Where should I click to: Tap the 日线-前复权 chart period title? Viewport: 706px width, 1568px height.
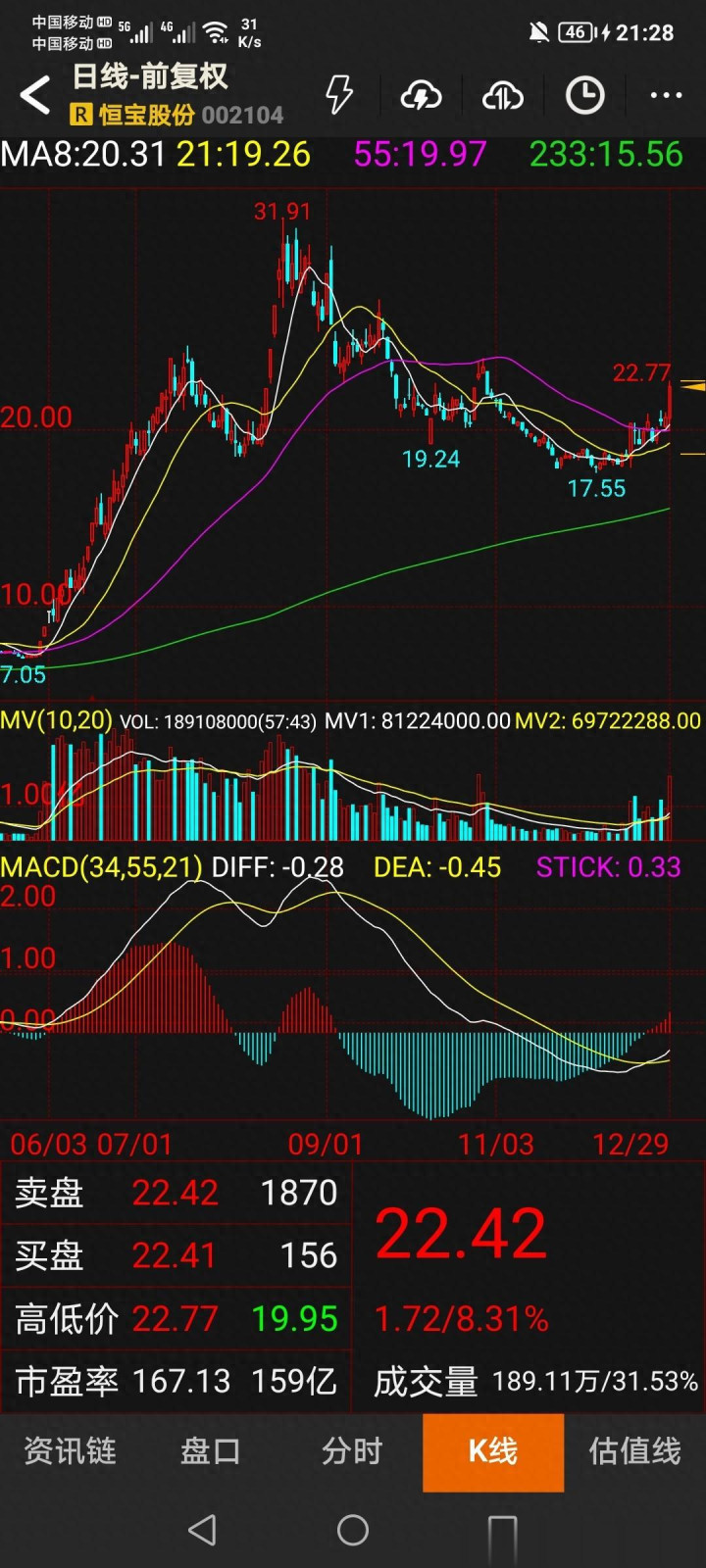pos(150,76)
